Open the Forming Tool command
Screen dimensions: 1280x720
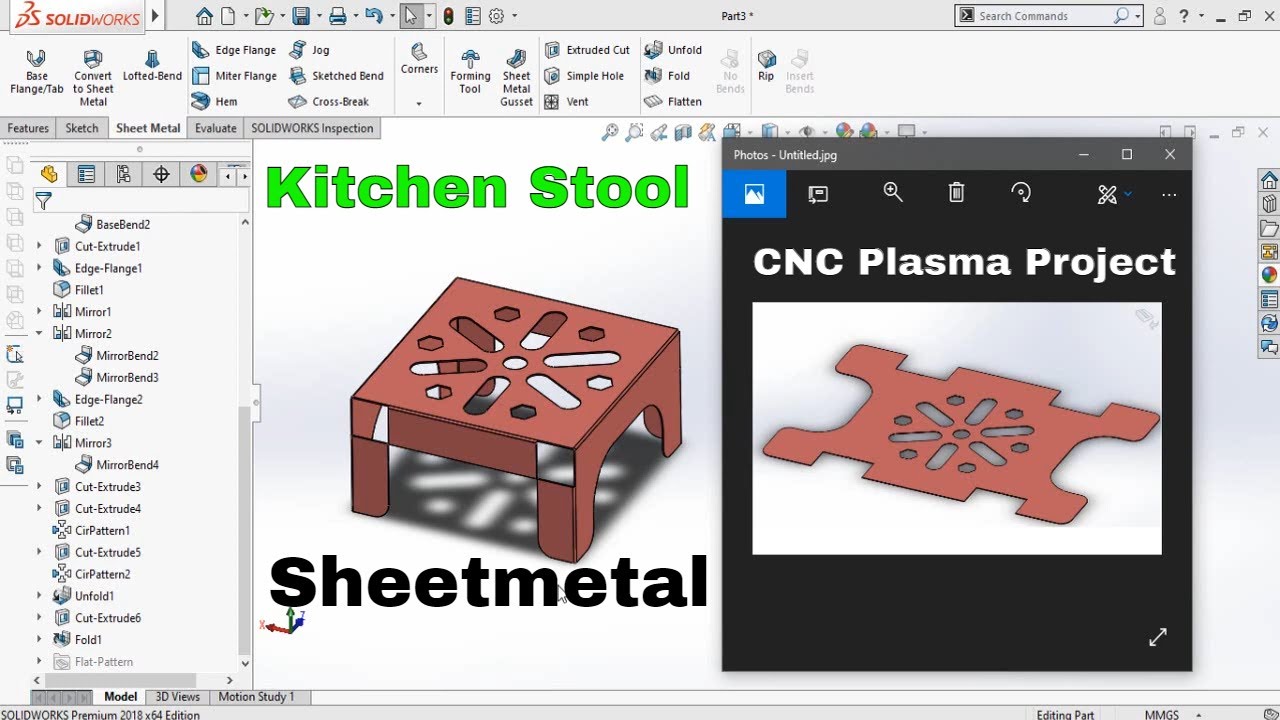[x=470, y=72]
